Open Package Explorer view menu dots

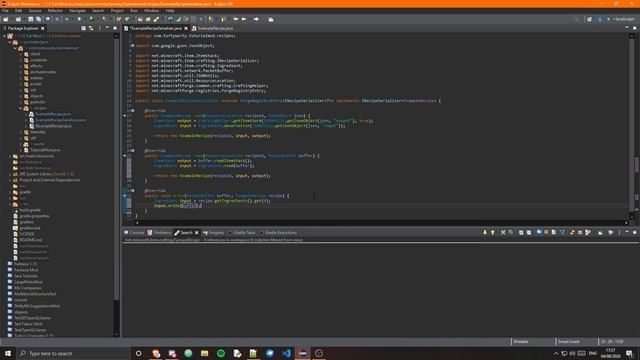(100, 28)
